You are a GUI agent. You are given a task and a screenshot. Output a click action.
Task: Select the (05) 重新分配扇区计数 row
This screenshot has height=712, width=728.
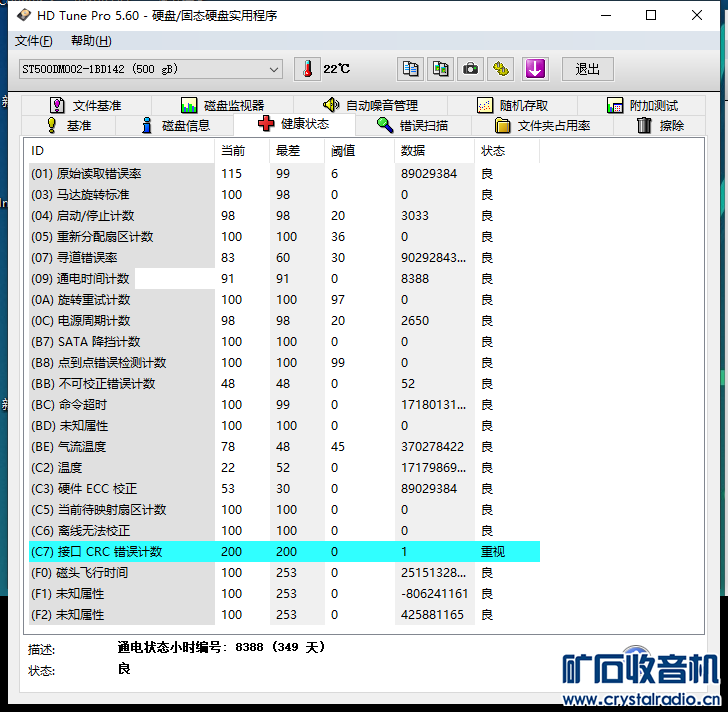pos(284,237)
